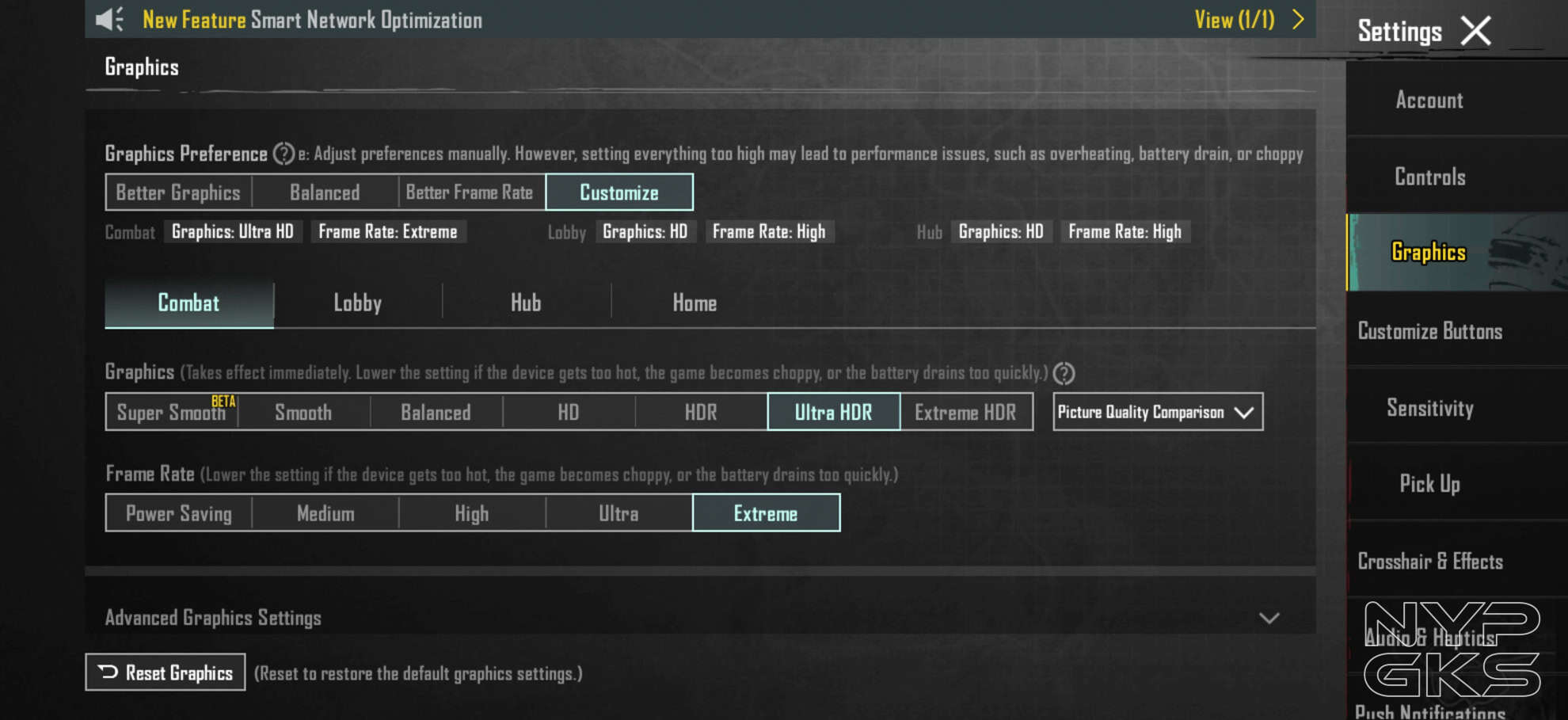
Task: Click the speaker announcement icon
Action: click(108, 19)
